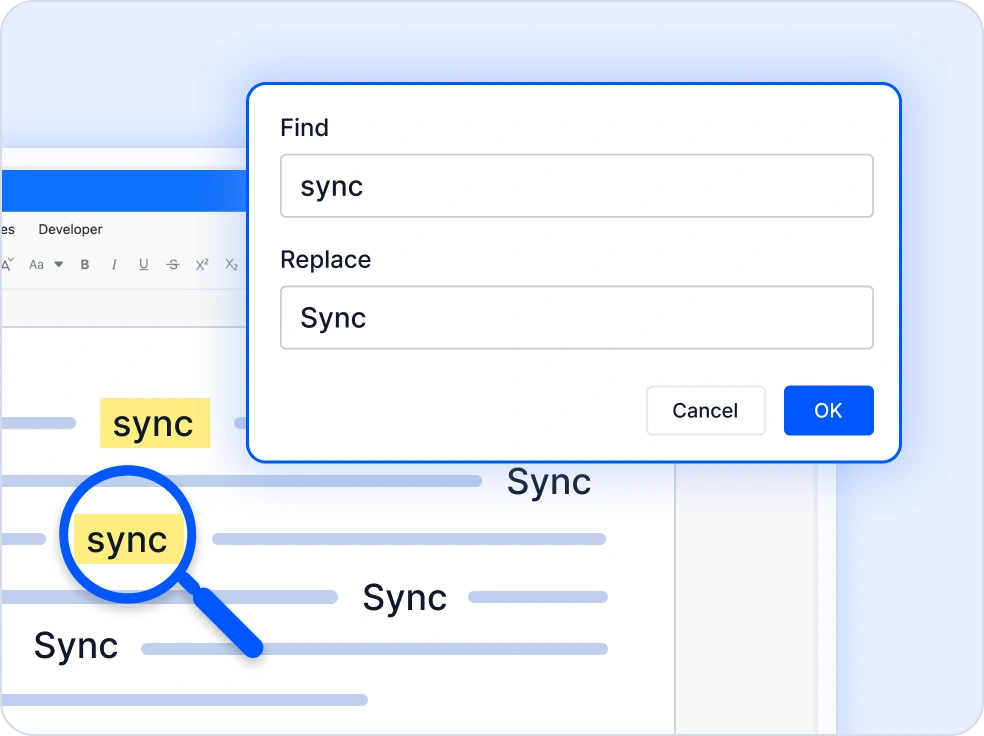The width and height of the screenshot is (984, 736).
Task: Click highlighted "sync" inside the magnifier
Action: click(127, 540)
